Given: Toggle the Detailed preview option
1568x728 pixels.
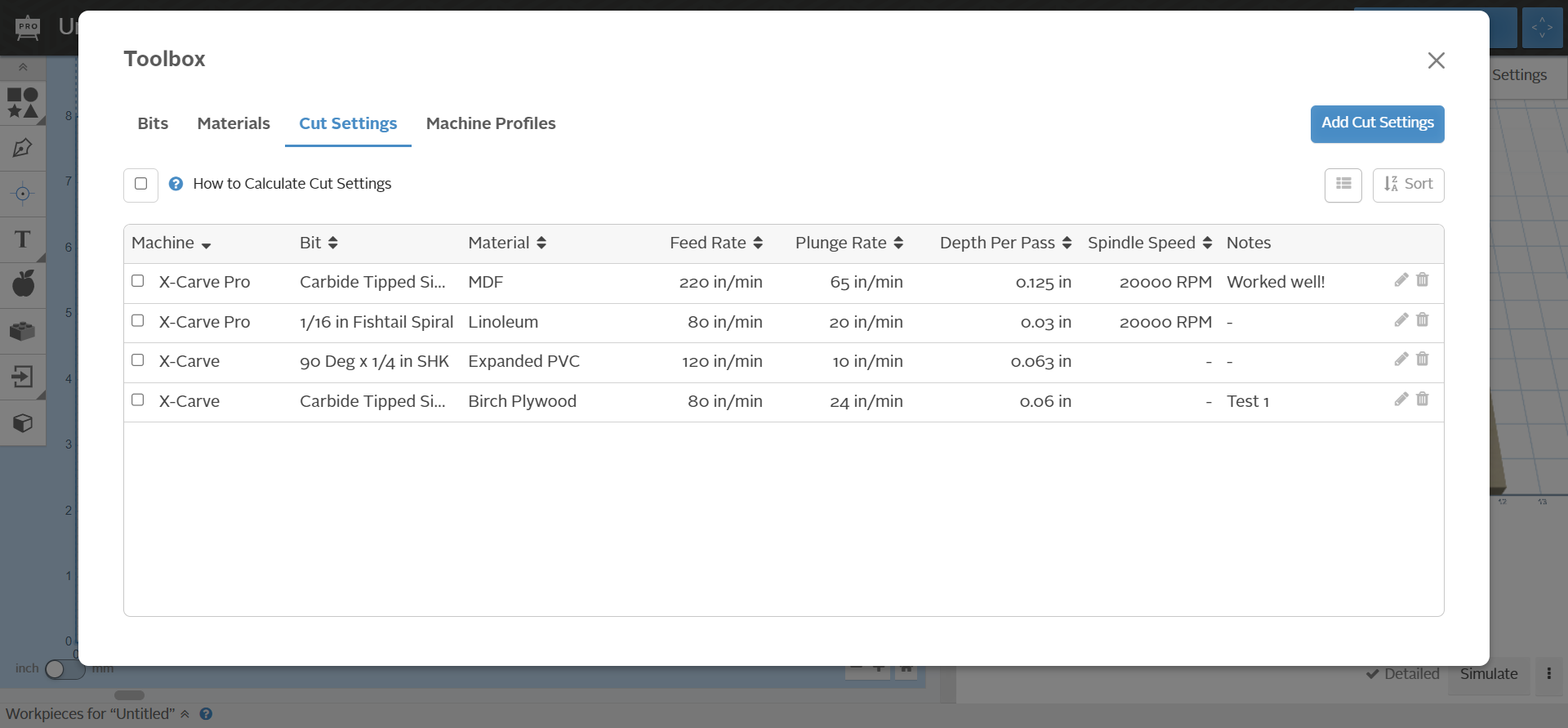Looking at the screenshot, I should point(1402,674).
